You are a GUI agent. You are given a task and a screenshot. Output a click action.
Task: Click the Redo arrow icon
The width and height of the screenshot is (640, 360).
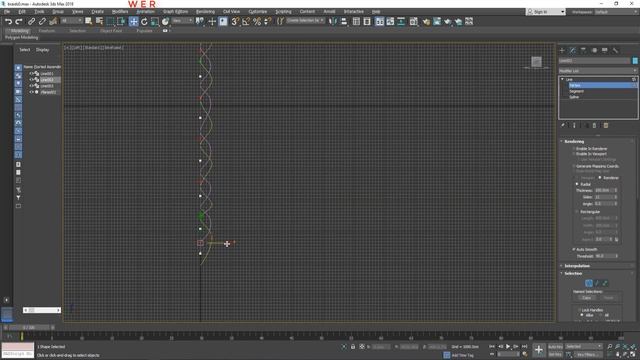[18, 22]
